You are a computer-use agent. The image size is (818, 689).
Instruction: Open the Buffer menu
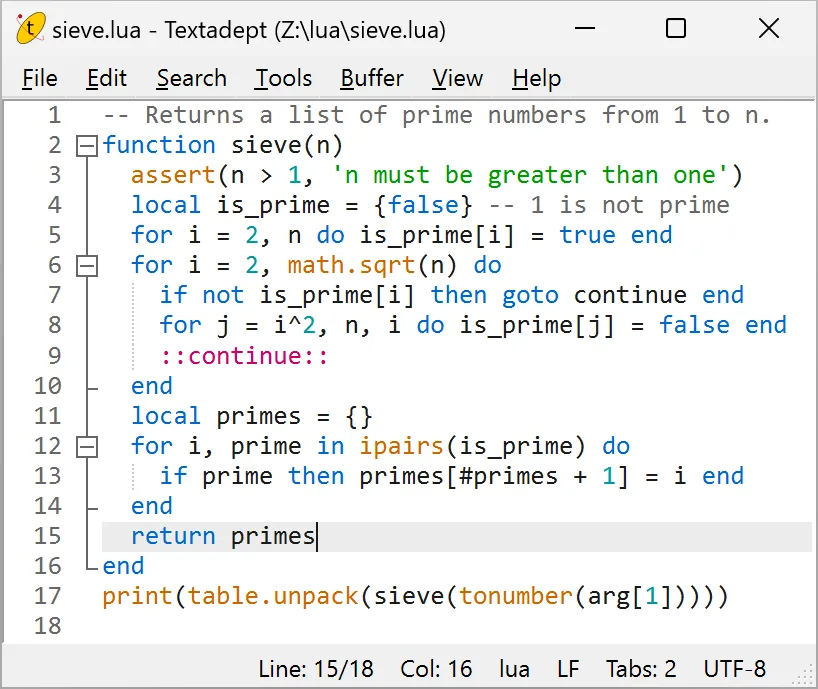372,79
